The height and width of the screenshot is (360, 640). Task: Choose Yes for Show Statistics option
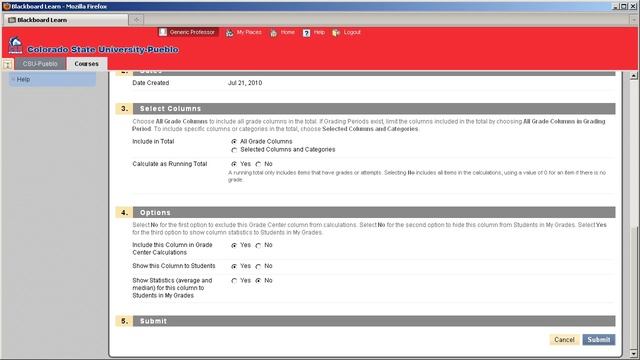234,281
